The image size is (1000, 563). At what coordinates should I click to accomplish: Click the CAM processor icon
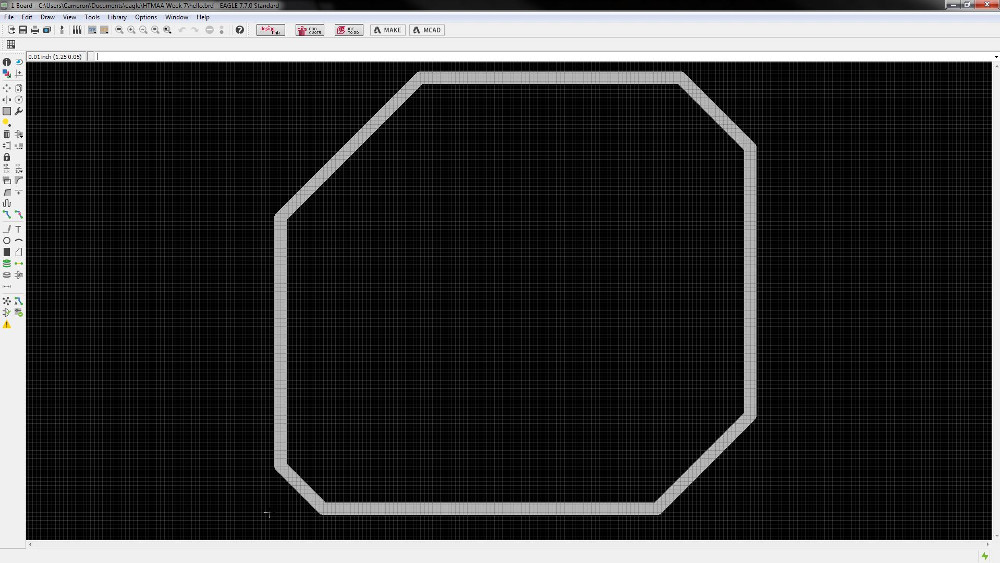(x=47, y=30)
